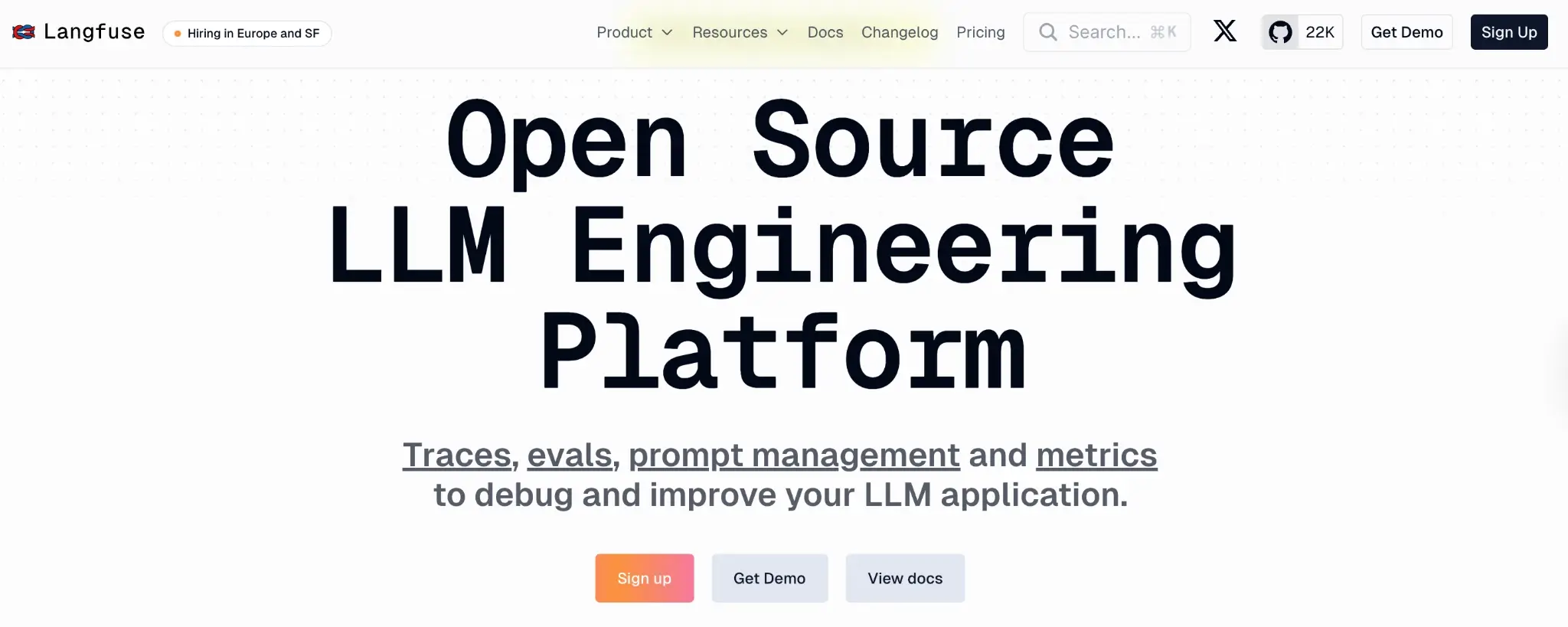This screenshot has width=1568, height=627.
Task: Click the gradient Sign up button
Action: pyautogui.click(x=644, y=578)
